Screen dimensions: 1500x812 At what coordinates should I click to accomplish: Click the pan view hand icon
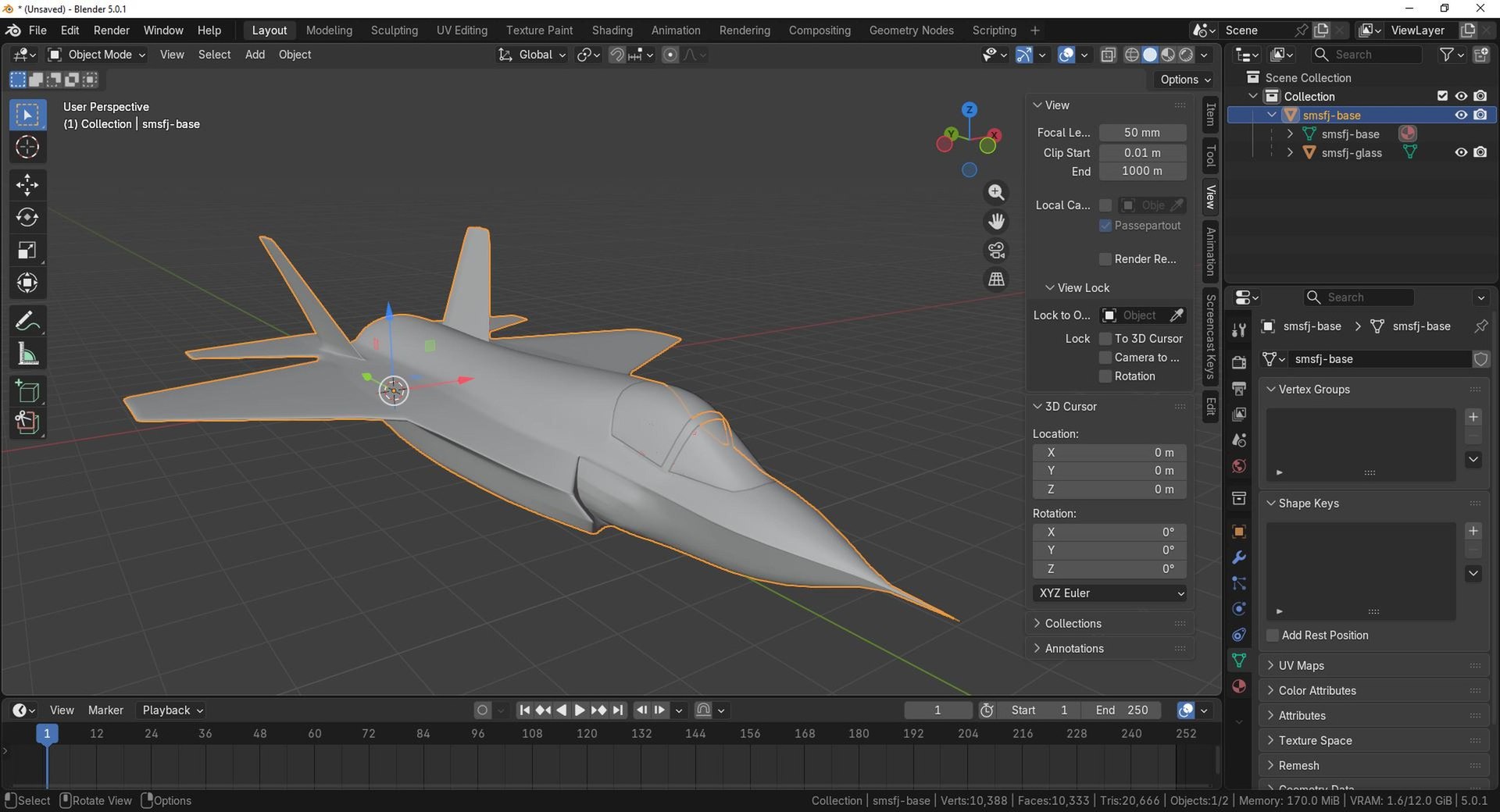click(996, 222)
